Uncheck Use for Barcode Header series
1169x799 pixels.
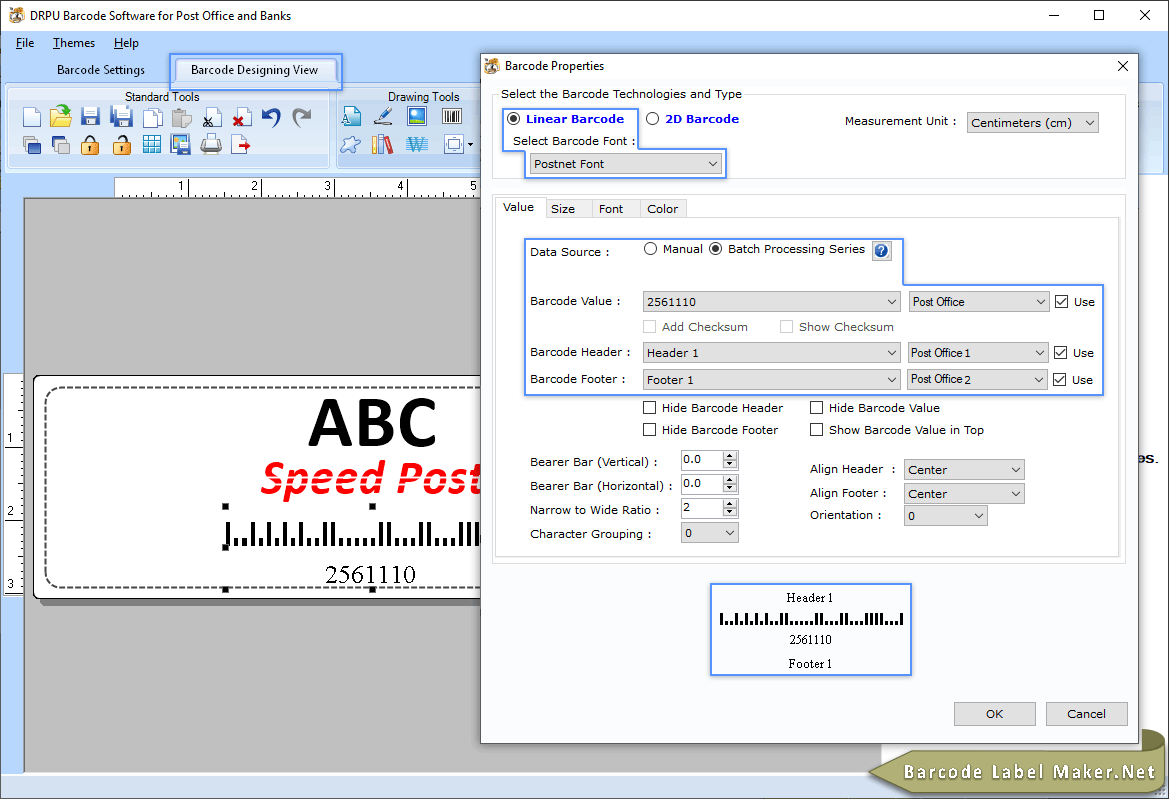point(1060,353)
